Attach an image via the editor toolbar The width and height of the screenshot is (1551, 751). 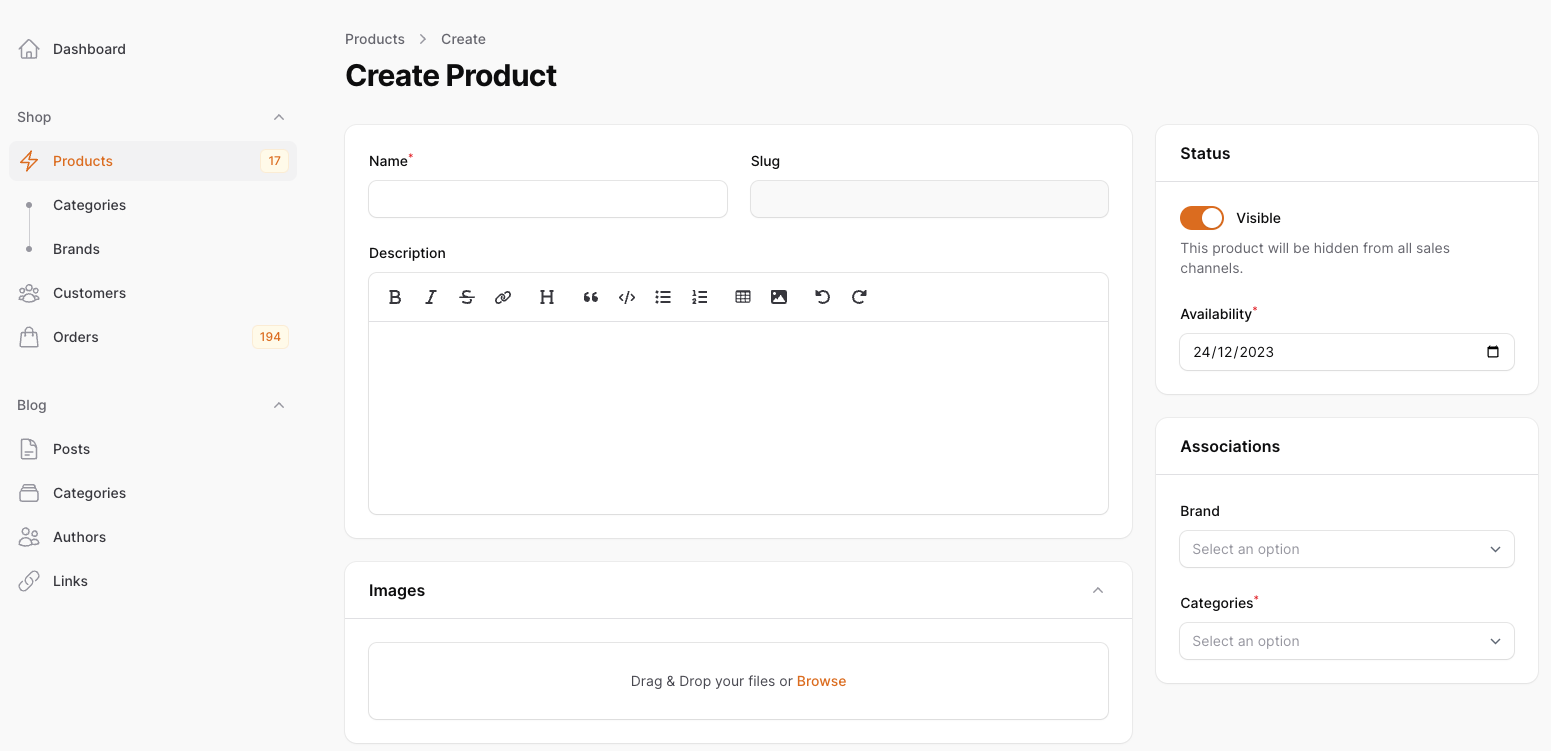click(779, 297)
